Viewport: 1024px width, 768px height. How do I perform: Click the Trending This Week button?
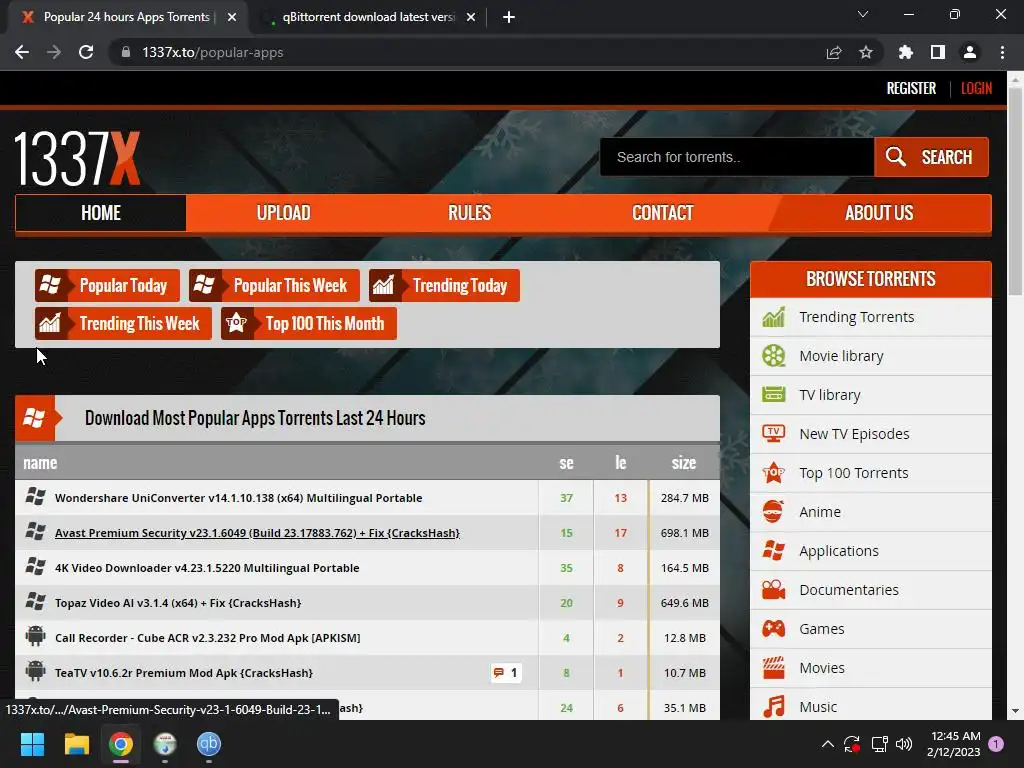(x=123, y=323)
